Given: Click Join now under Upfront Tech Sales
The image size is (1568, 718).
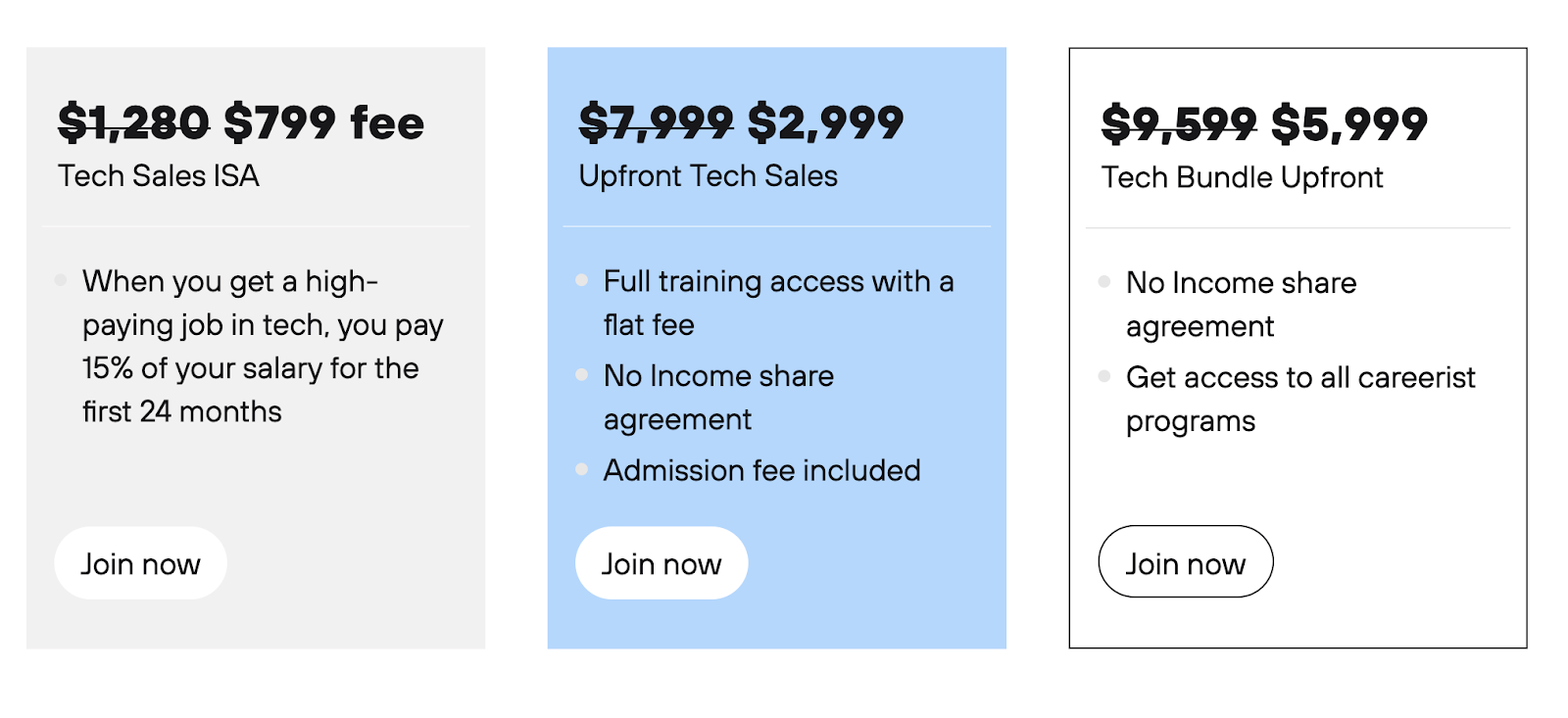Looking at the screenshot, I should click(x=661, y=563).
